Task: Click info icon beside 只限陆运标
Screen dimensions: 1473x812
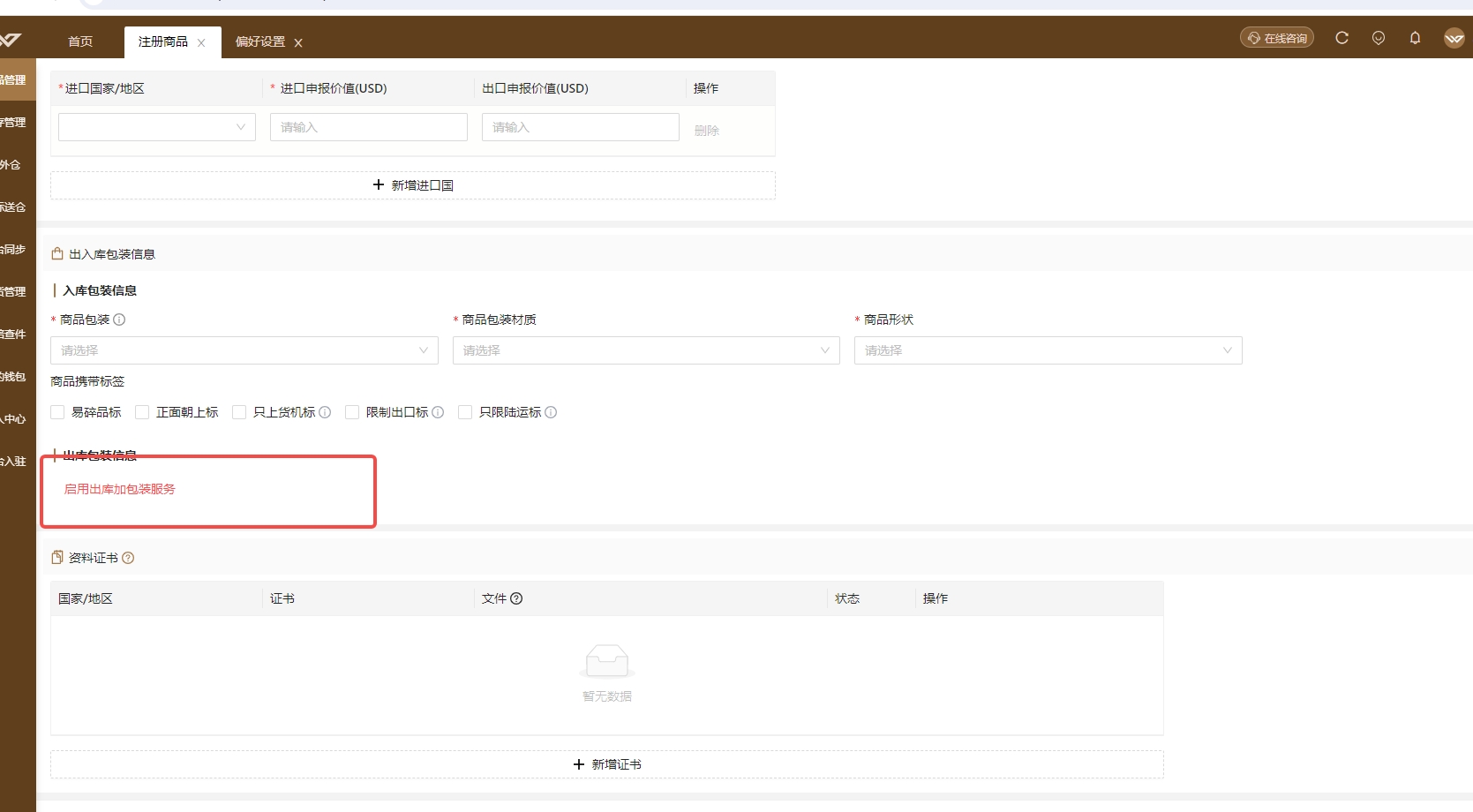Action: click(x=551, y=412)
